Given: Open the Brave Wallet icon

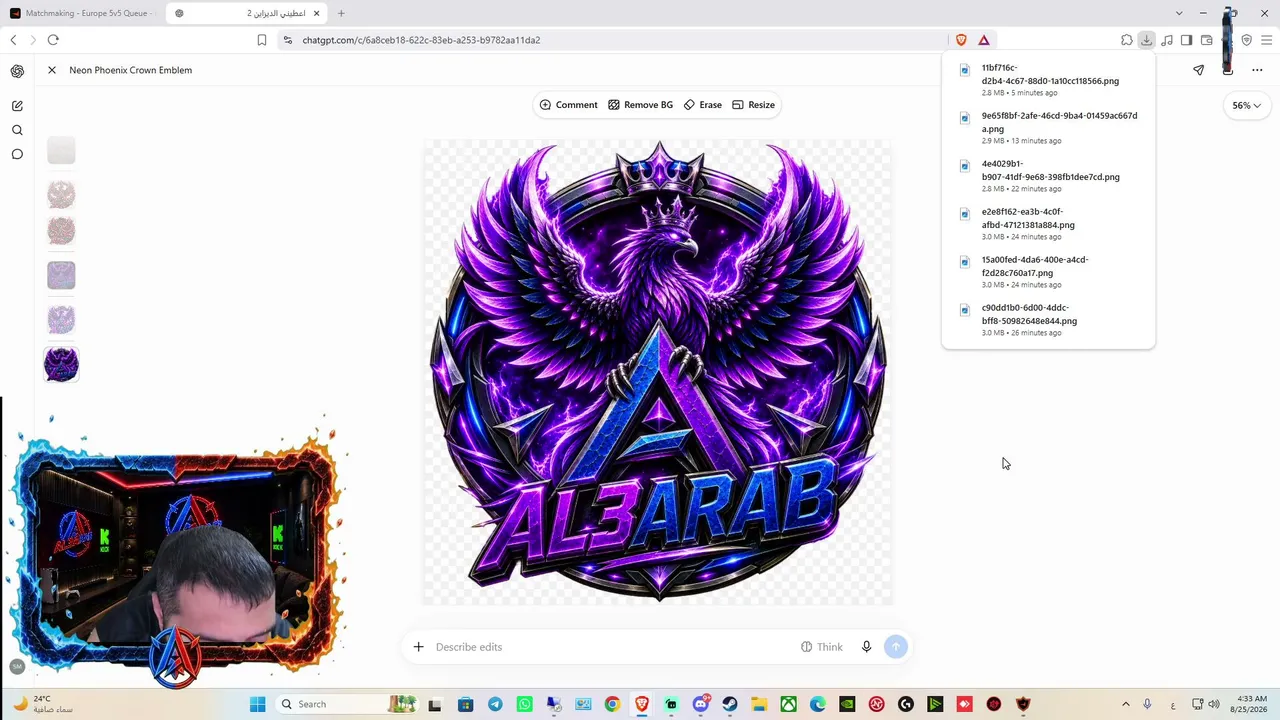Looking at the screenshot, I should (1206, 40).
